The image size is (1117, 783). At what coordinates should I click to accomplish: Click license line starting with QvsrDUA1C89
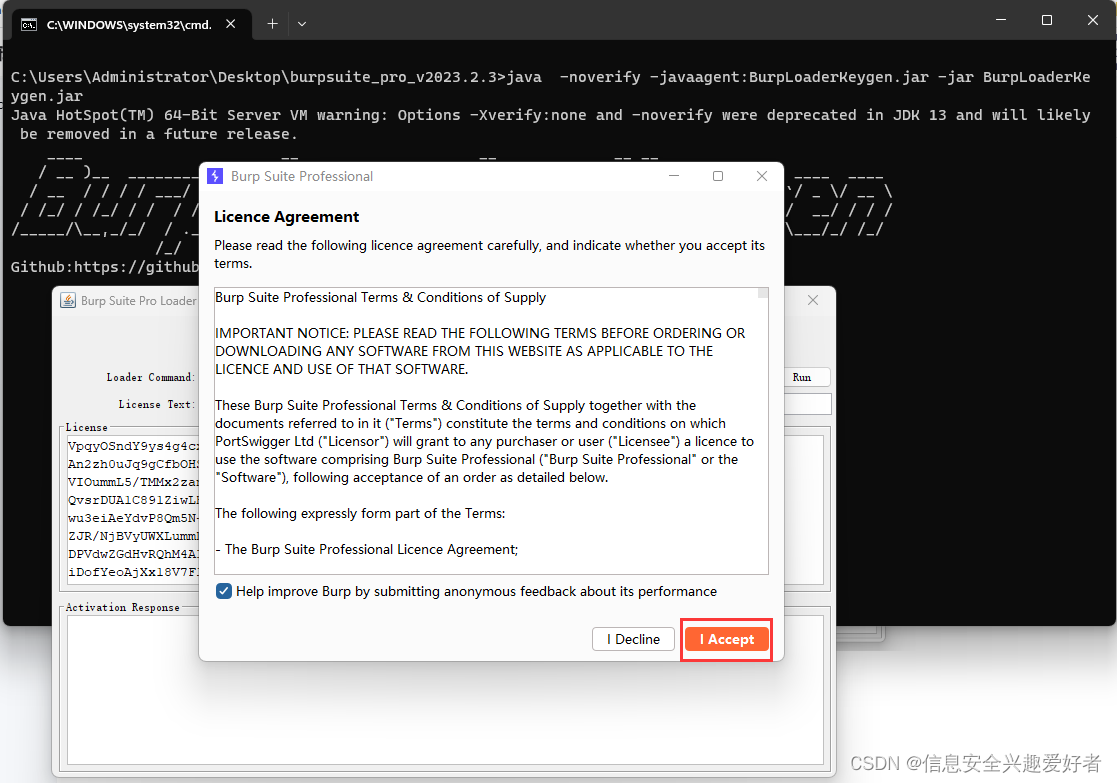click(x=133, y=500)
